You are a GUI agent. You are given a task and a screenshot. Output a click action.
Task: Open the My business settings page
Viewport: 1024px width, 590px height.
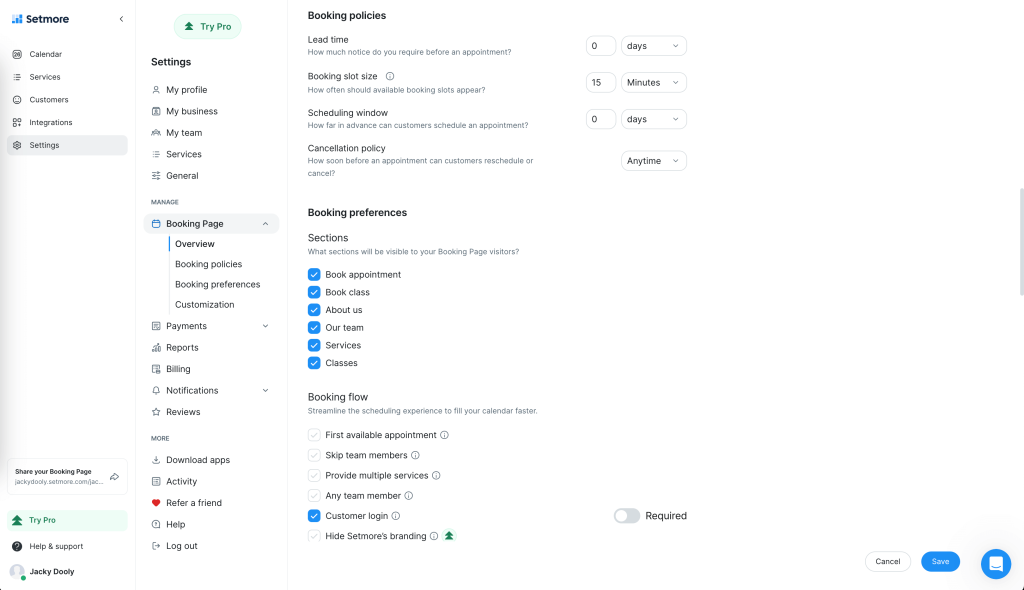pyautogui.click(x=191, y=111)
